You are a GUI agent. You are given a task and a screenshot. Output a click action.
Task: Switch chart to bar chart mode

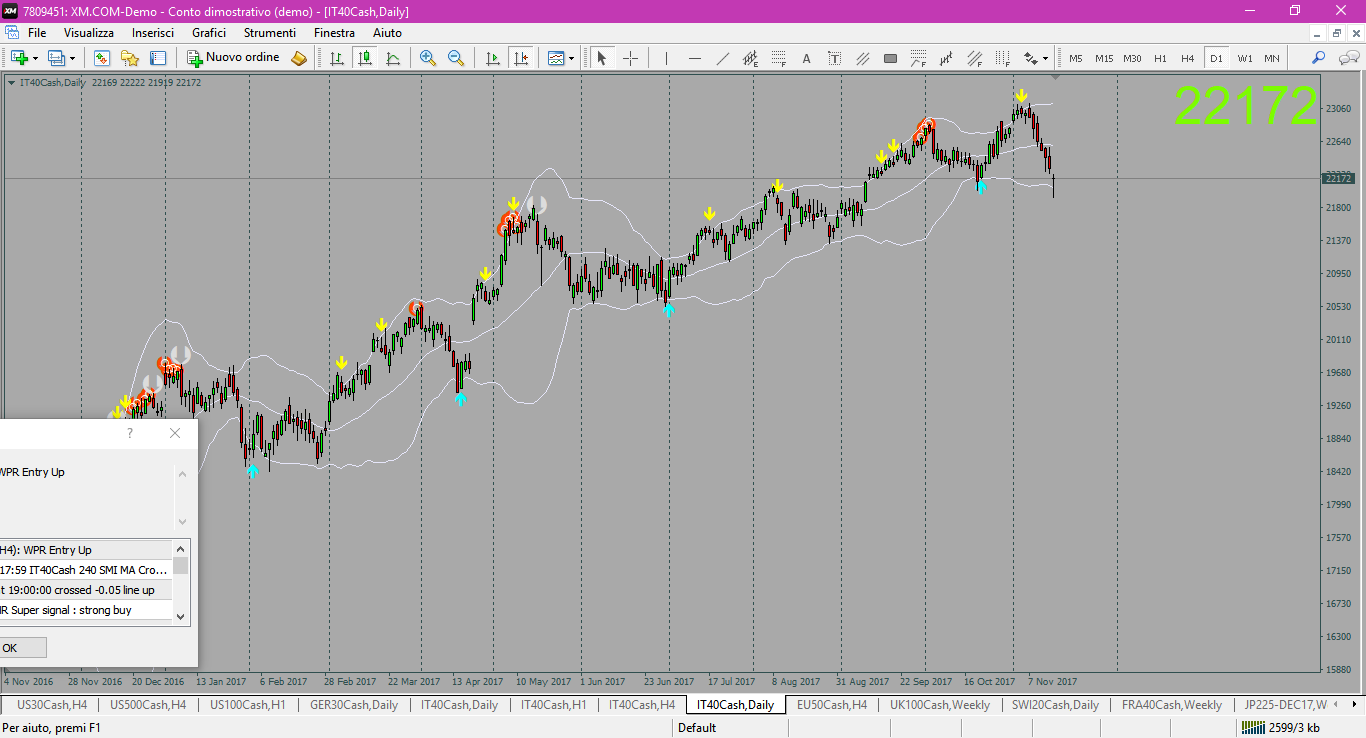[x=337, y=58]
